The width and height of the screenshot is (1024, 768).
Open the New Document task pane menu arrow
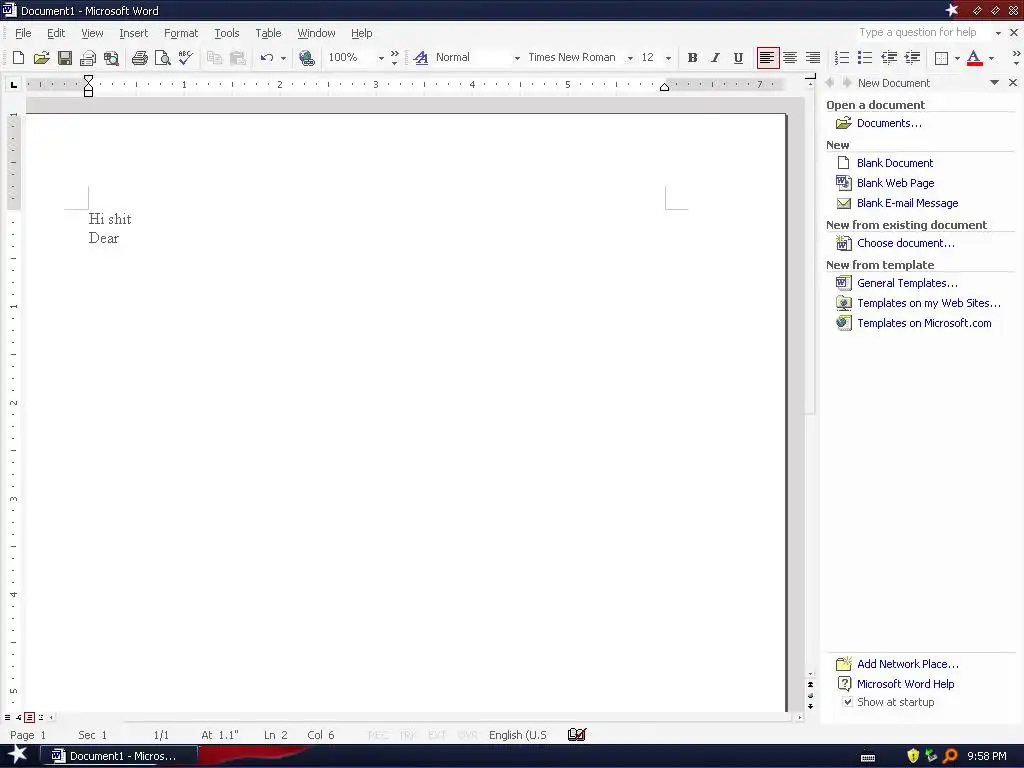click(x=994, y=82)
